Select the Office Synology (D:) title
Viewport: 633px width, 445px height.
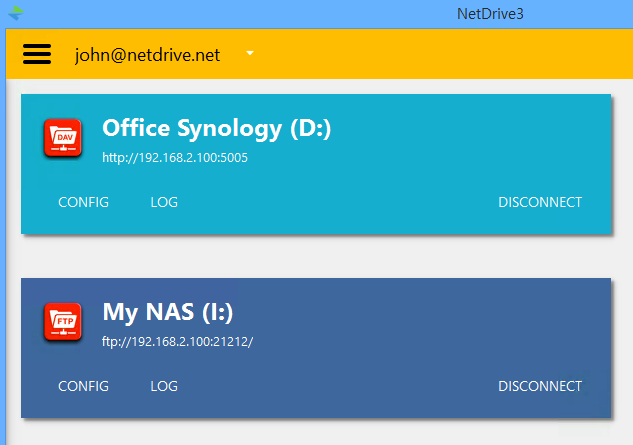click(x=216, y=129)
